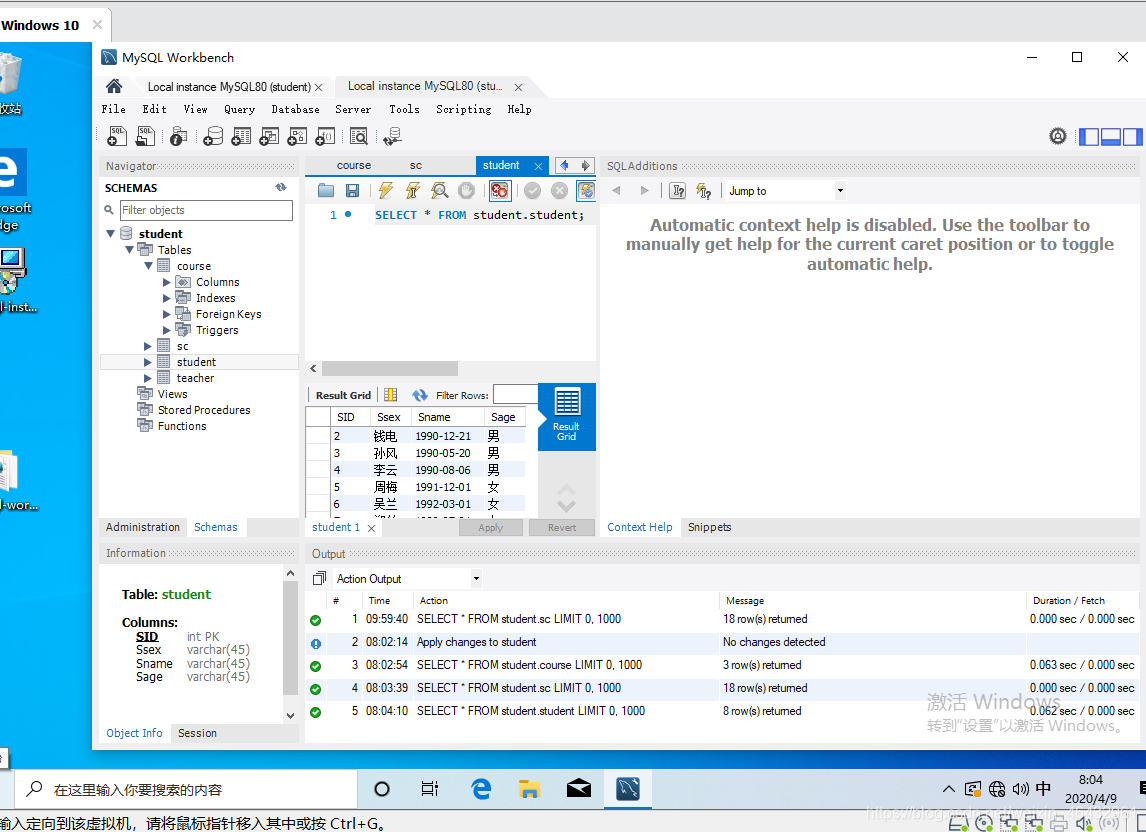
Task: Click the Filter objects search field
Action: click(207, 210)
